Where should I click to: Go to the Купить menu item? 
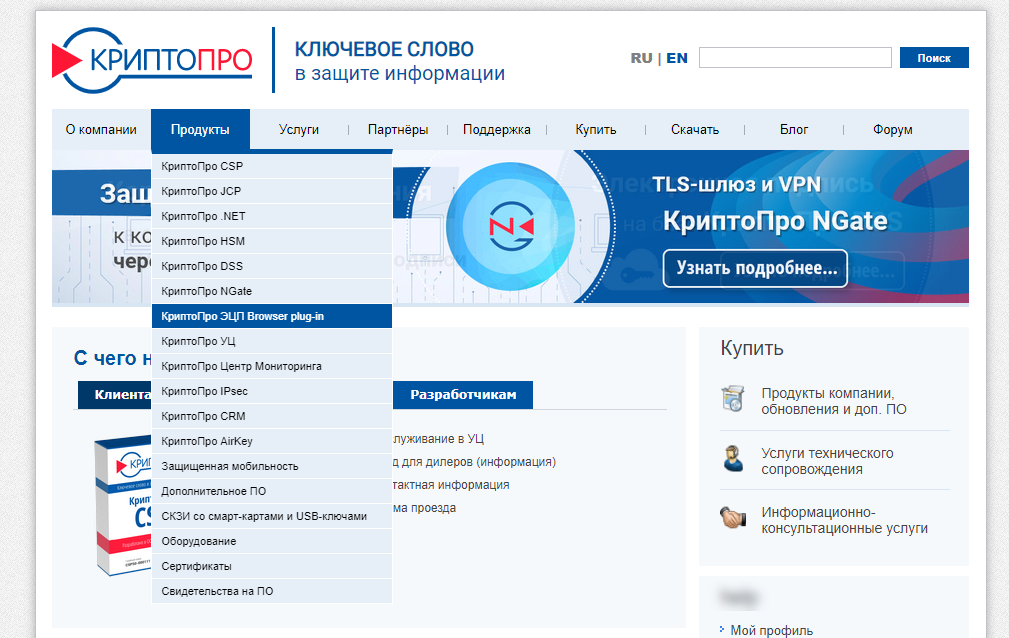[596, 129]
